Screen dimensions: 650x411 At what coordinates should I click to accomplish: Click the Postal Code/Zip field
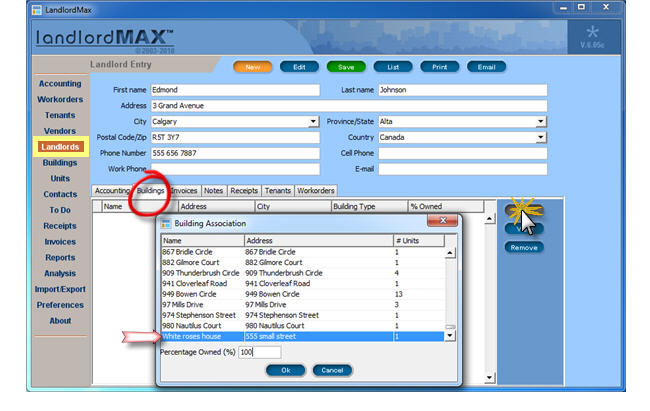pyautogui.click(x=235, y=137)
